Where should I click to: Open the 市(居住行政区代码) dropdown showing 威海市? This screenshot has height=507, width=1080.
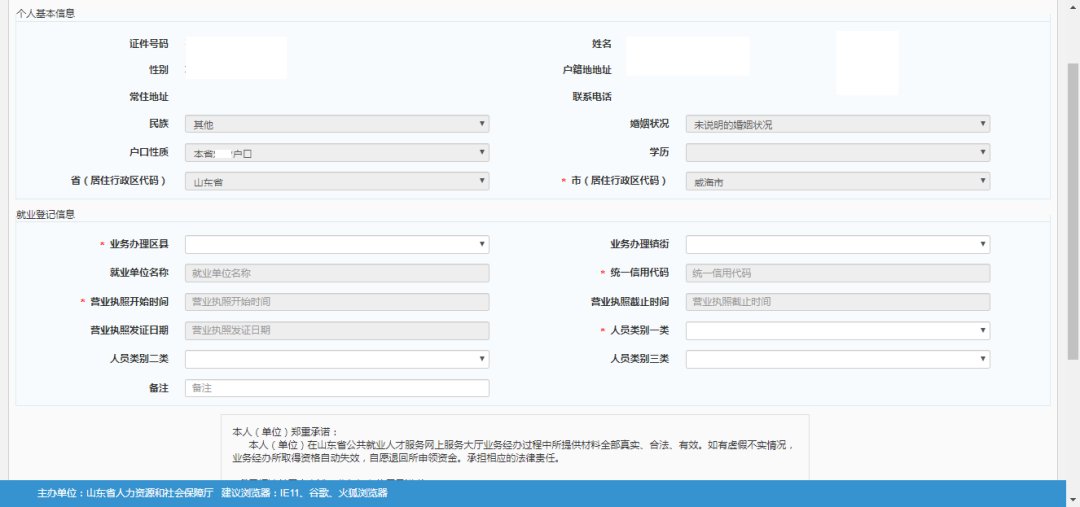[x=837, y=181]
